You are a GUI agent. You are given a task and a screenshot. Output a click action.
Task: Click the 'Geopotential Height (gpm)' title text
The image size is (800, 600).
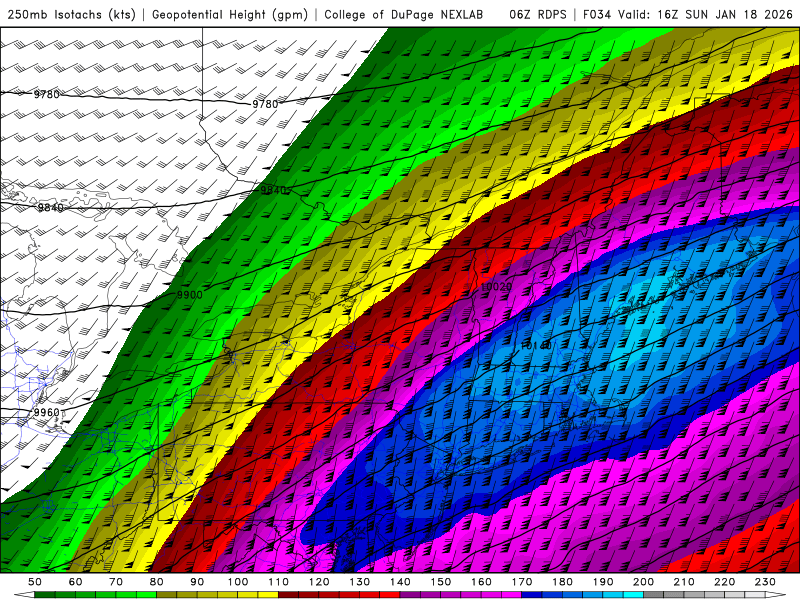pos(230,14)
